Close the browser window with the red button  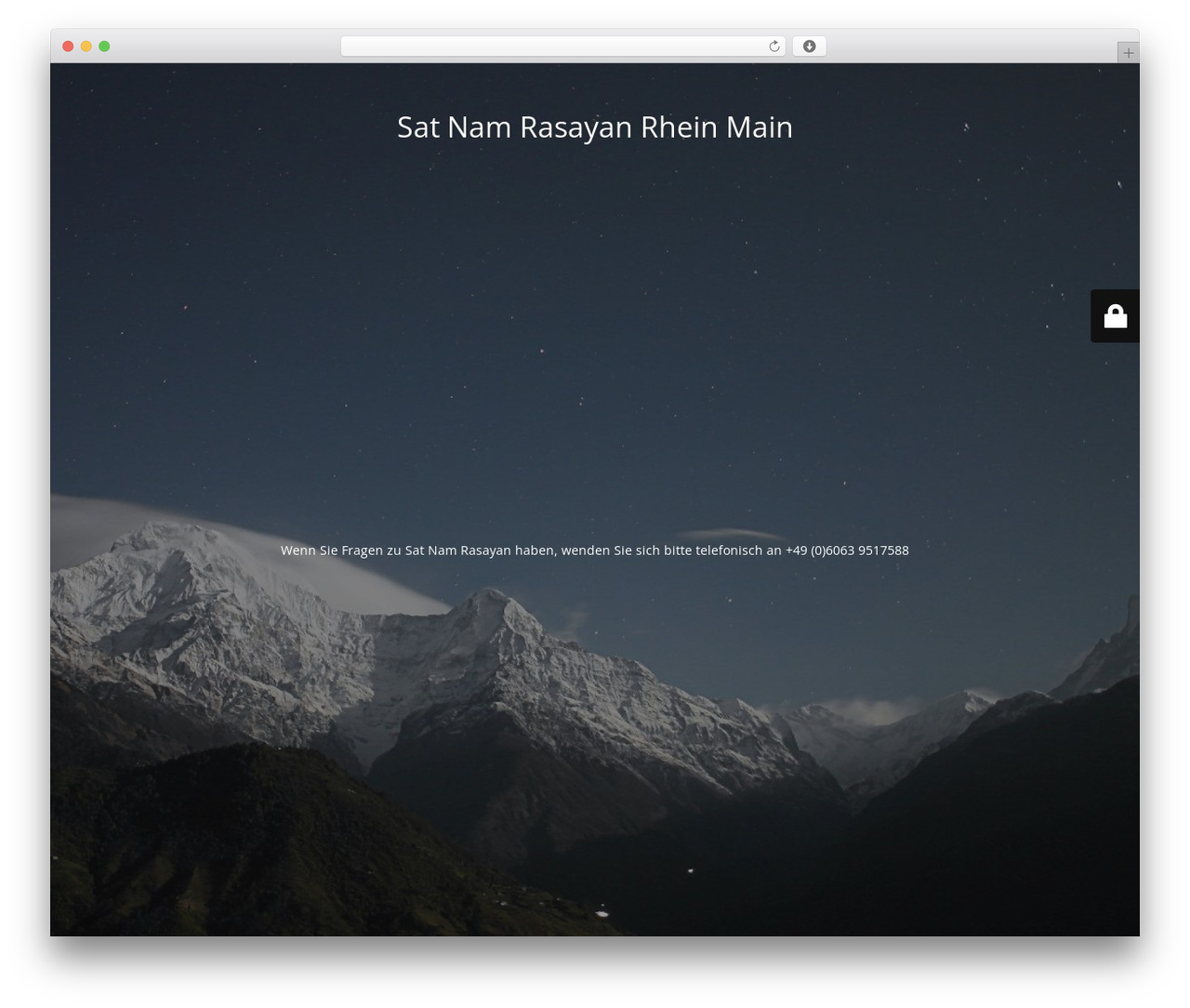[68, 46]
